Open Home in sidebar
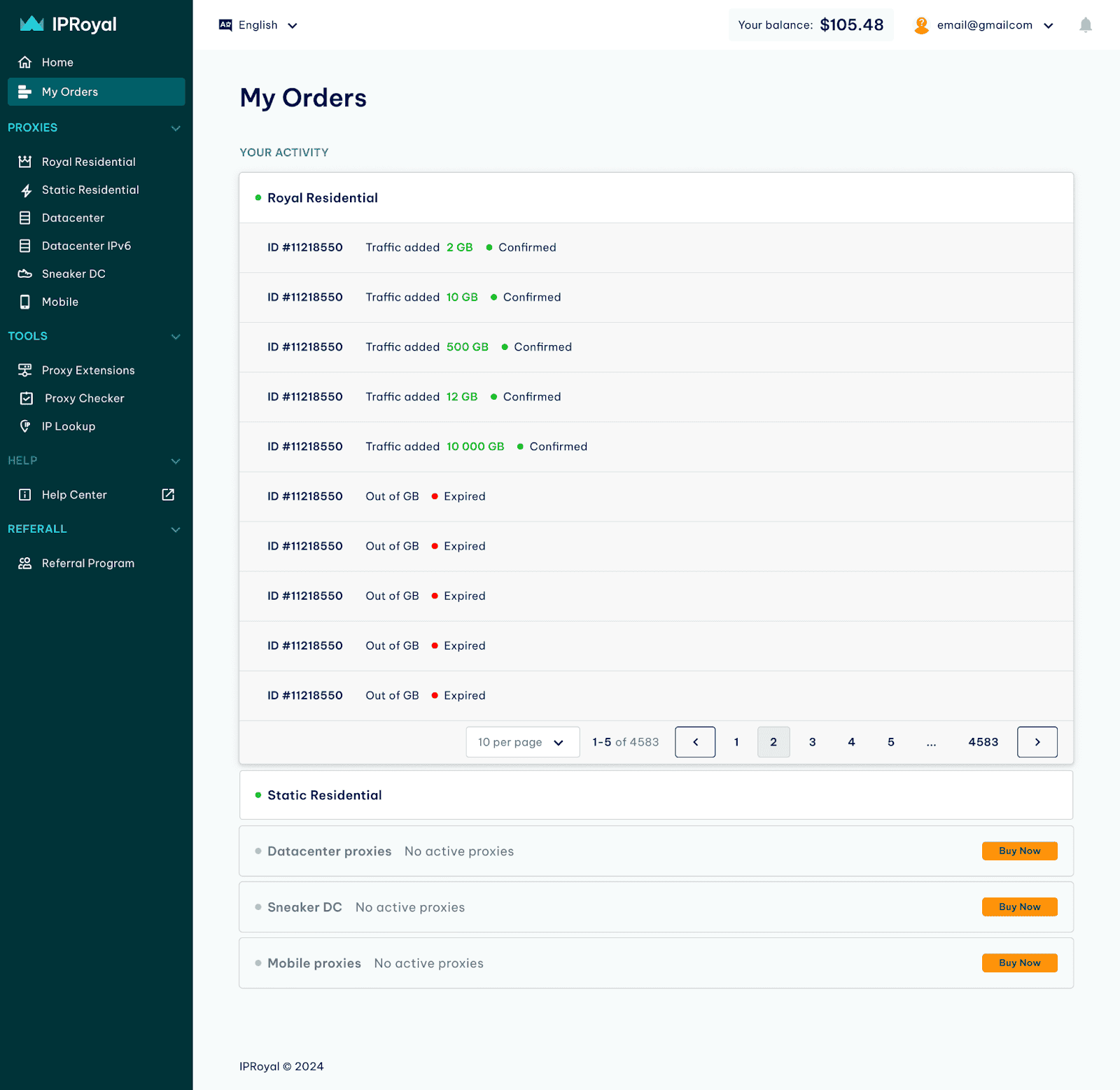 (97, 62)
